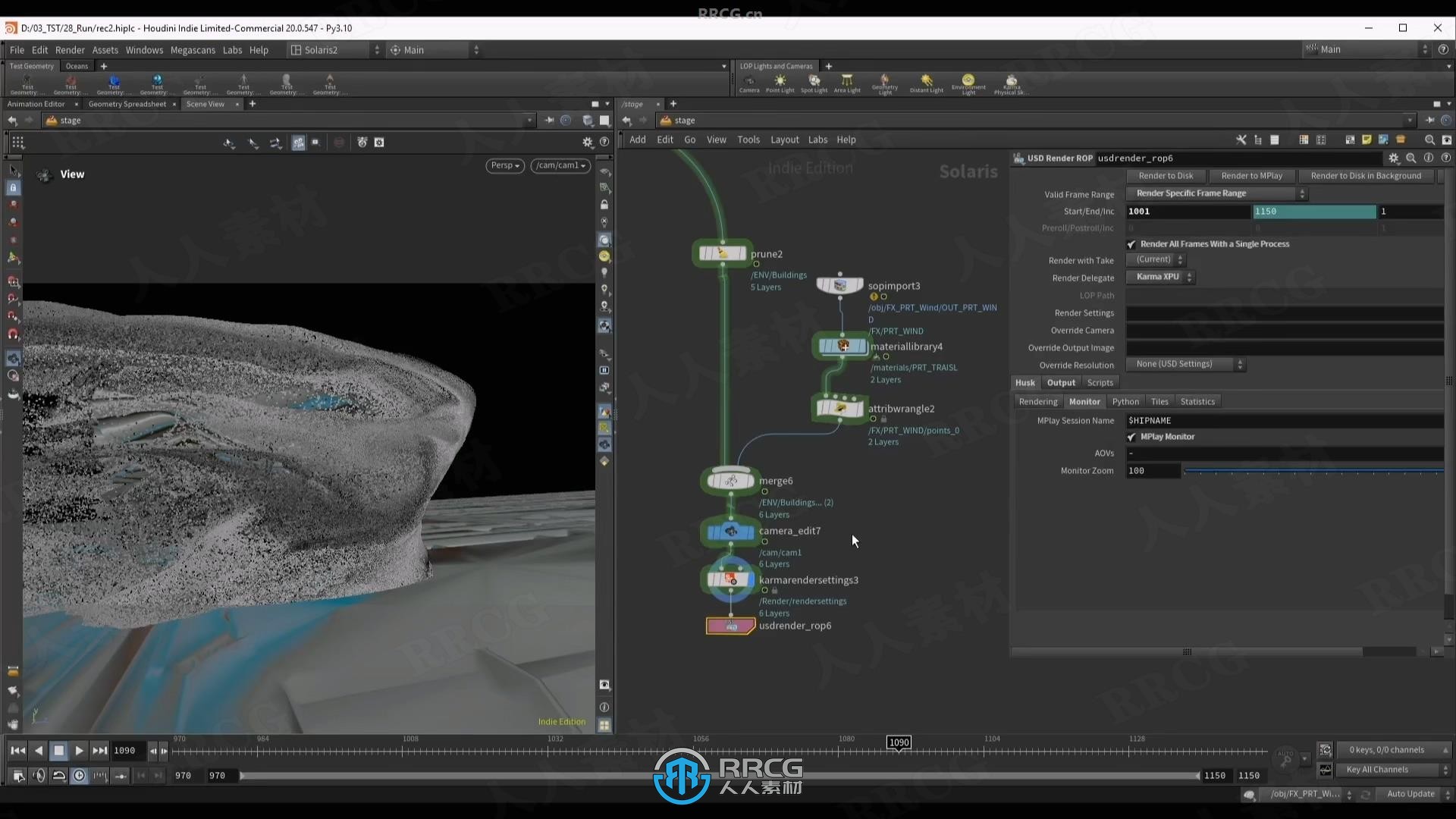Add Karma Physical Sky from the shelf
Screen dimensions: 1456x819
click(1011, 83)
